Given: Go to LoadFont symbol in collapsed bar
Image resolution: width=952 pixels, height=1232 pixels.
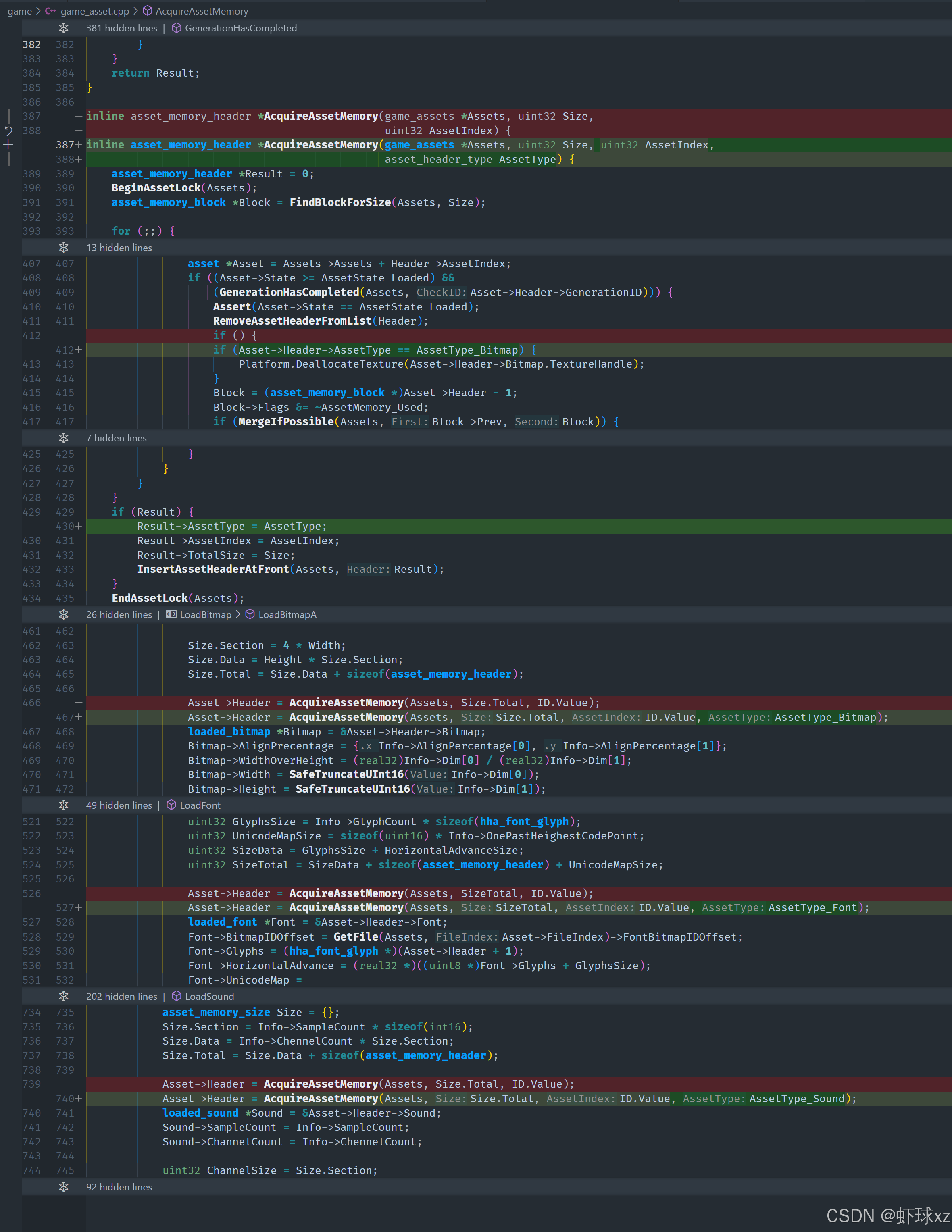Looking at the screenshot, I should tap(200, 805).
